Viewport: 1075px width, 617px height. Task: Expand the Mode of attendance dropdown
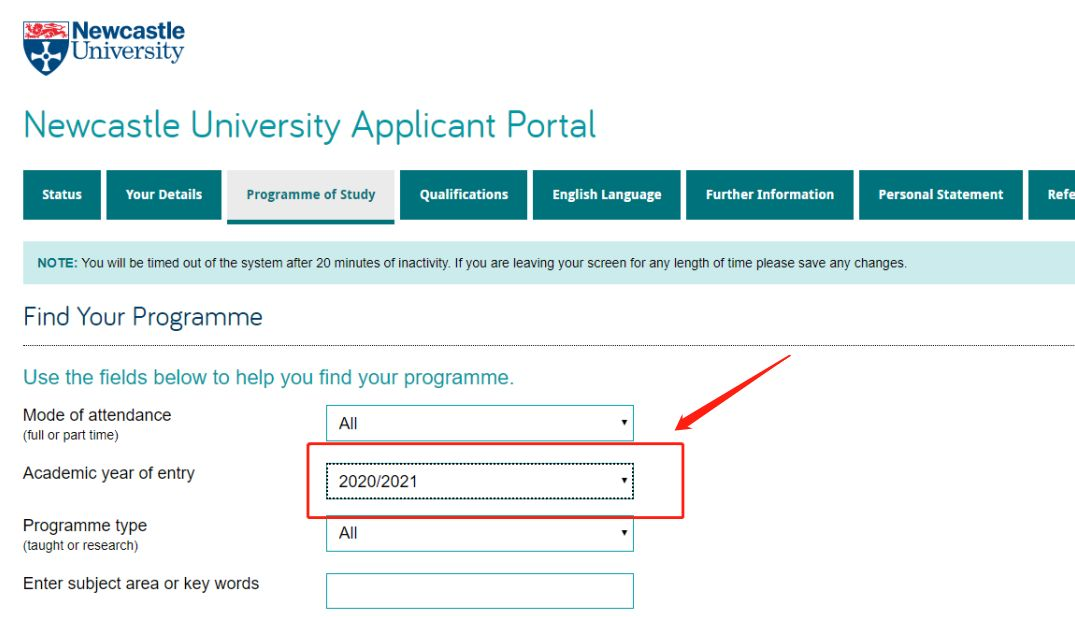480,423
